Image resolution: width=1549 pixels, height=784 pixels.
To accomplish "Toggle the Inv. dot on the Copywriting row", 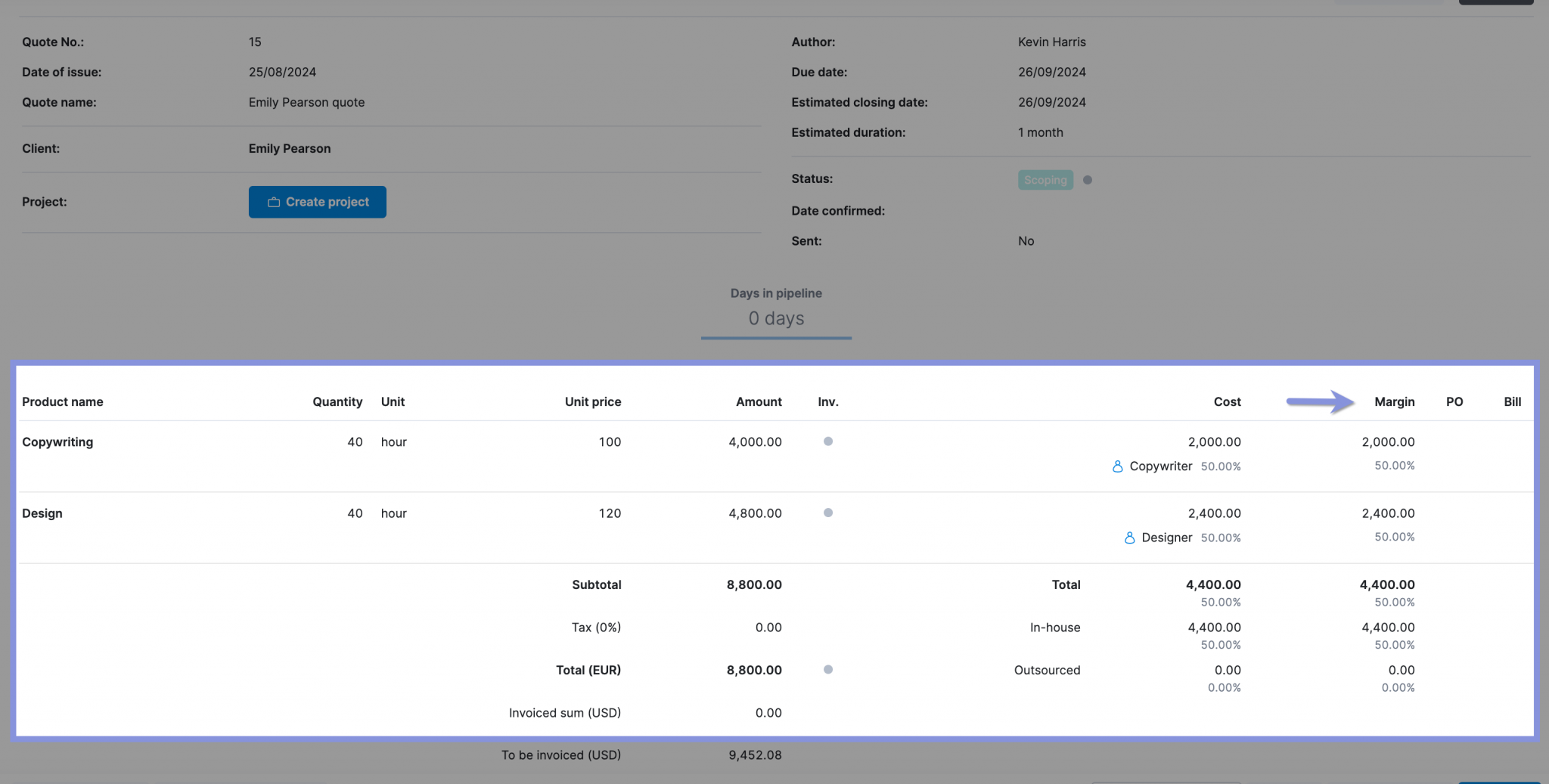I will [x=828, y=441].
